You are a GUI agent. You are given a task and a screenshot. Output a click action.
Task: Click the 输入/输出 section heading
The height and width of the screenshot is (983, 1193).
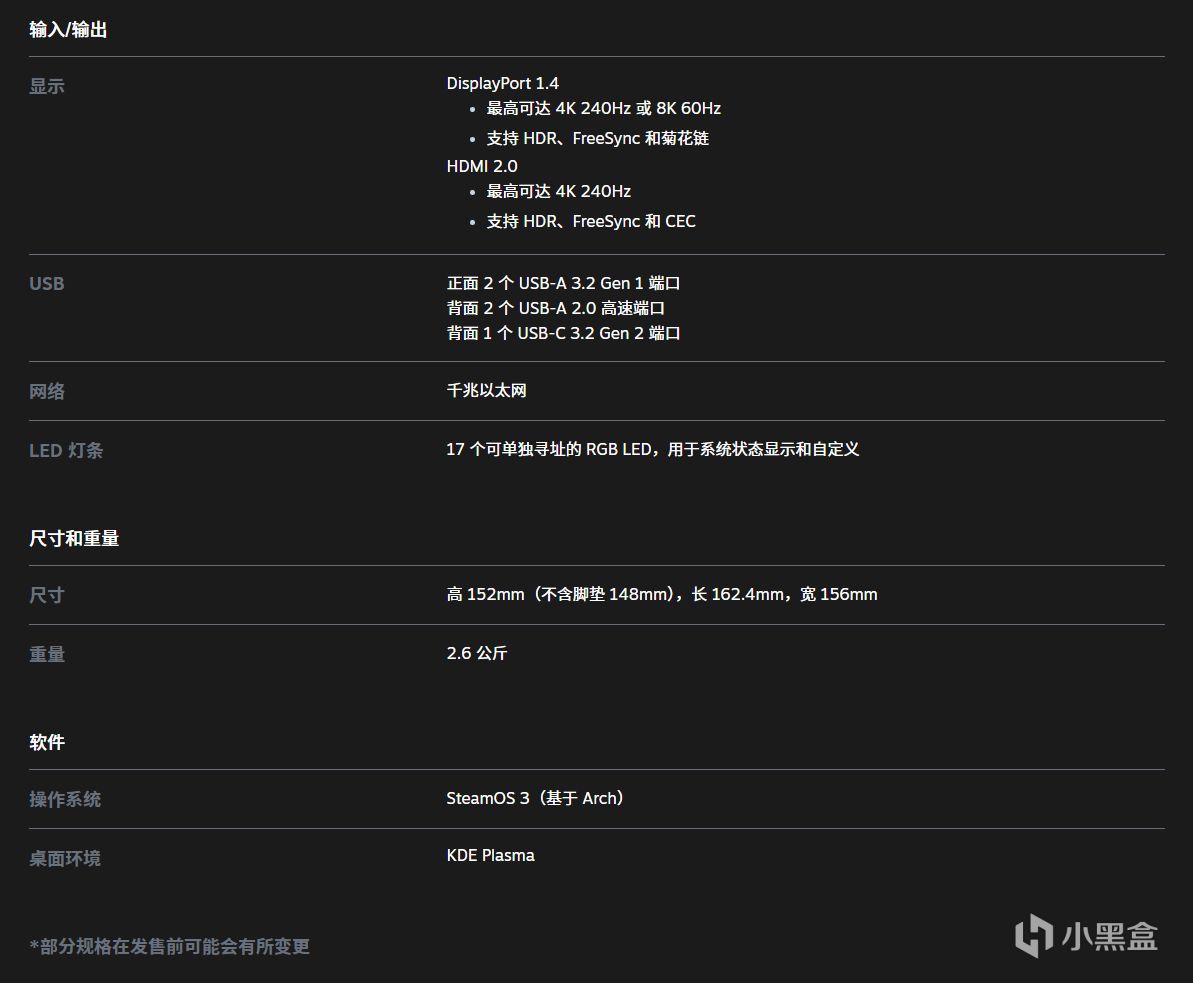coord(68,30)
